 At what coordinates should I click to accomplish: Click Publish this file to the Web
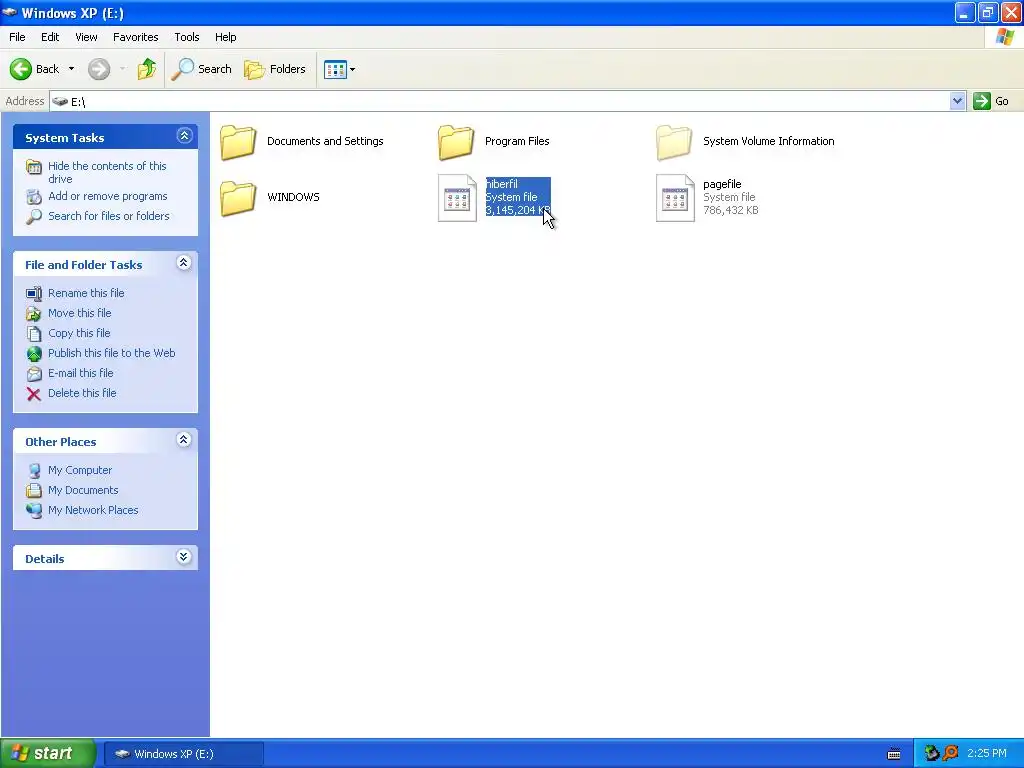coord(111,353)
